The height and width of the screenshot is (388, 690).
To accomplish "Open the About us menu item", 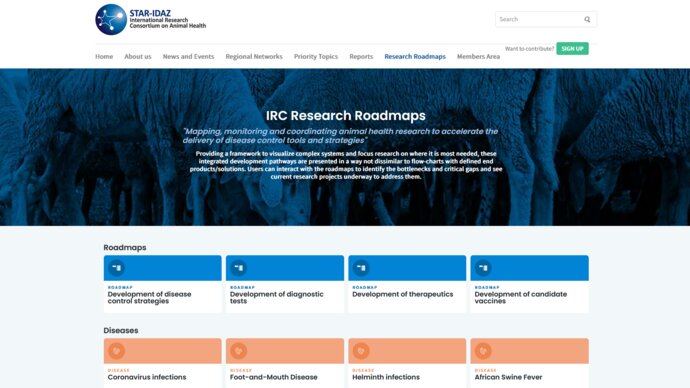I will tap(138, 56).
